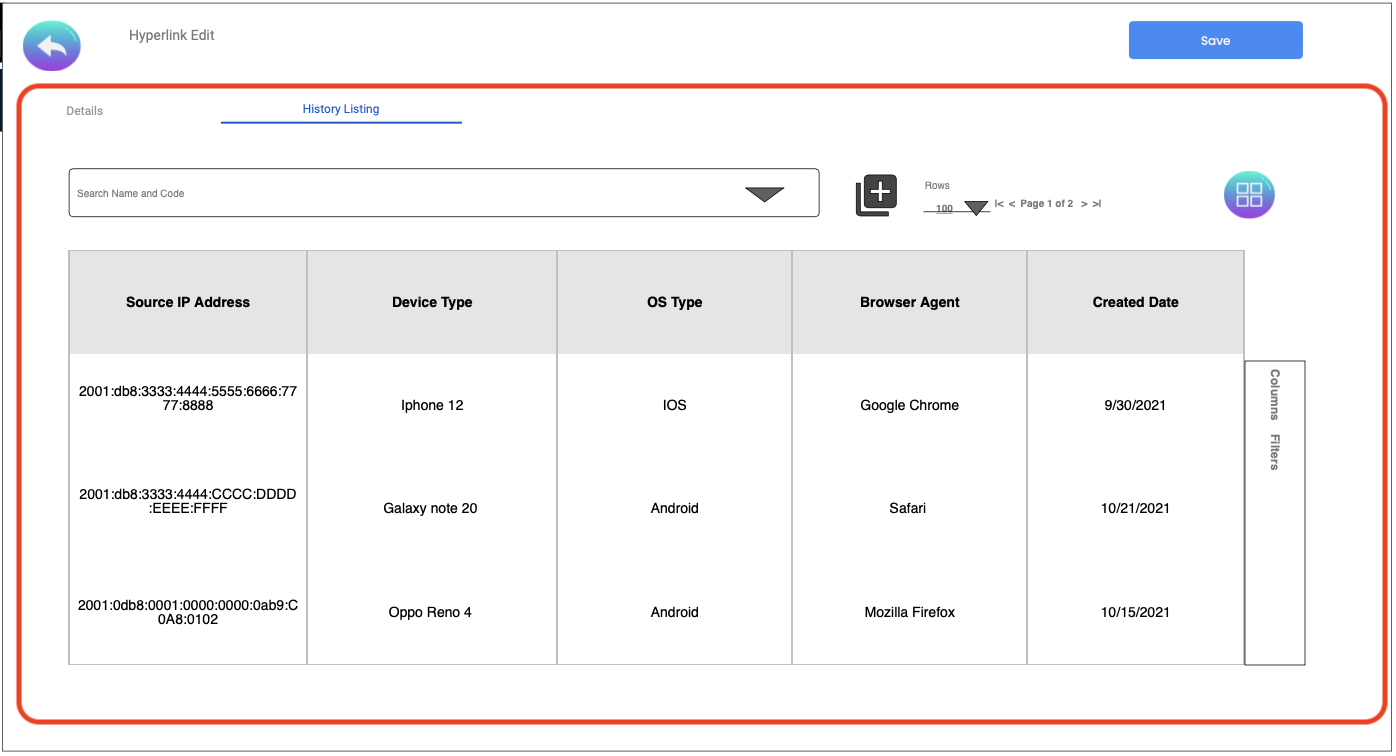Click the back arrow icon
1396x756 pixels.
52,46
